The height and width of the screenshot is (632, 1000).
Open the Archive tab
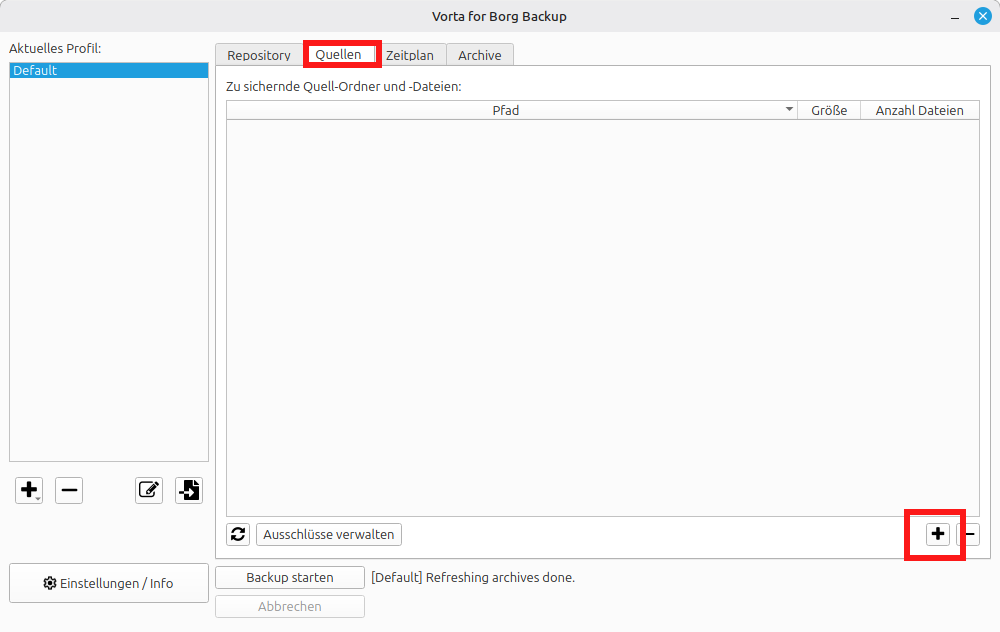pos(480,55)
